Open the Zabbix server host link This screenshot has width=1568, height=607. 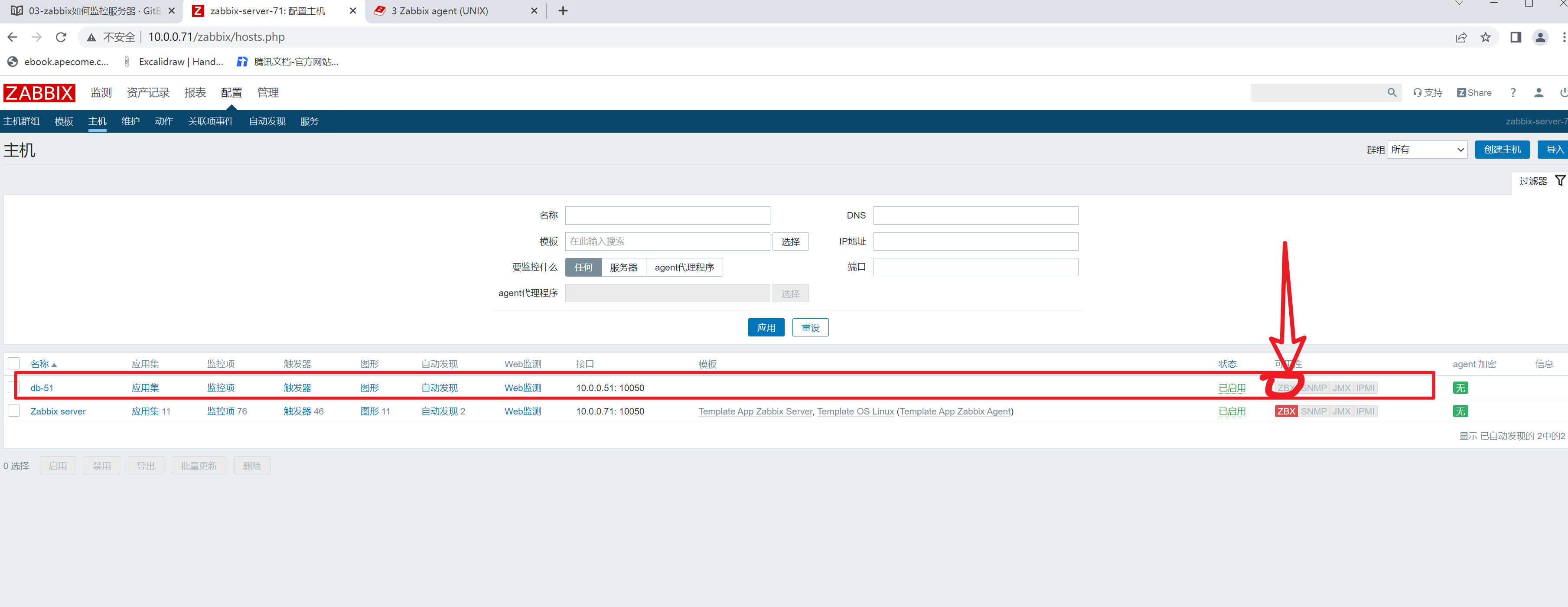[58, 411]
